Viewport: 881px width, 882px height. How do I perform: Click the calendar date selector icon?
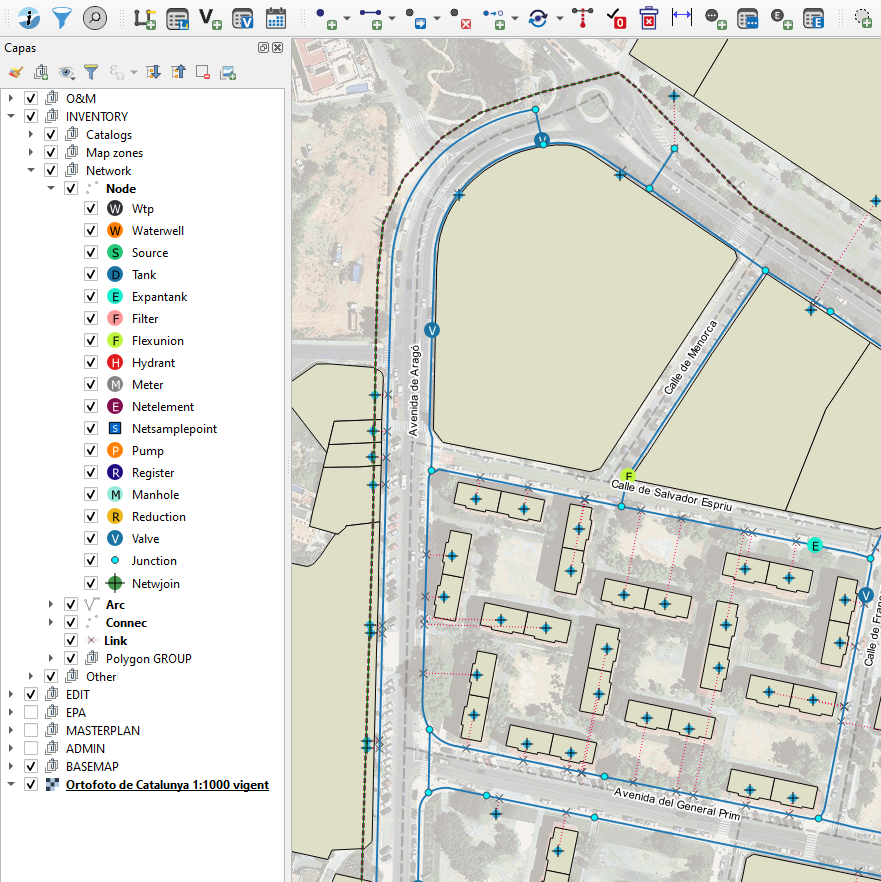[276, 18]
